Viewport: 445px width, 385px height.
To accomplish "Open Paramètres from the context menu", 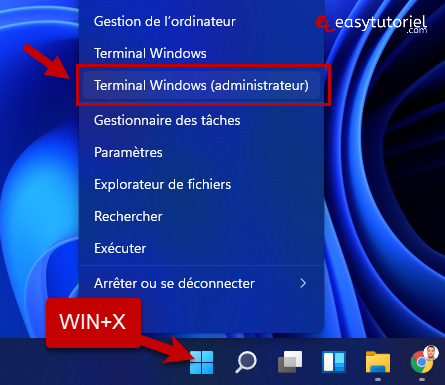I will tap(201, 152).
